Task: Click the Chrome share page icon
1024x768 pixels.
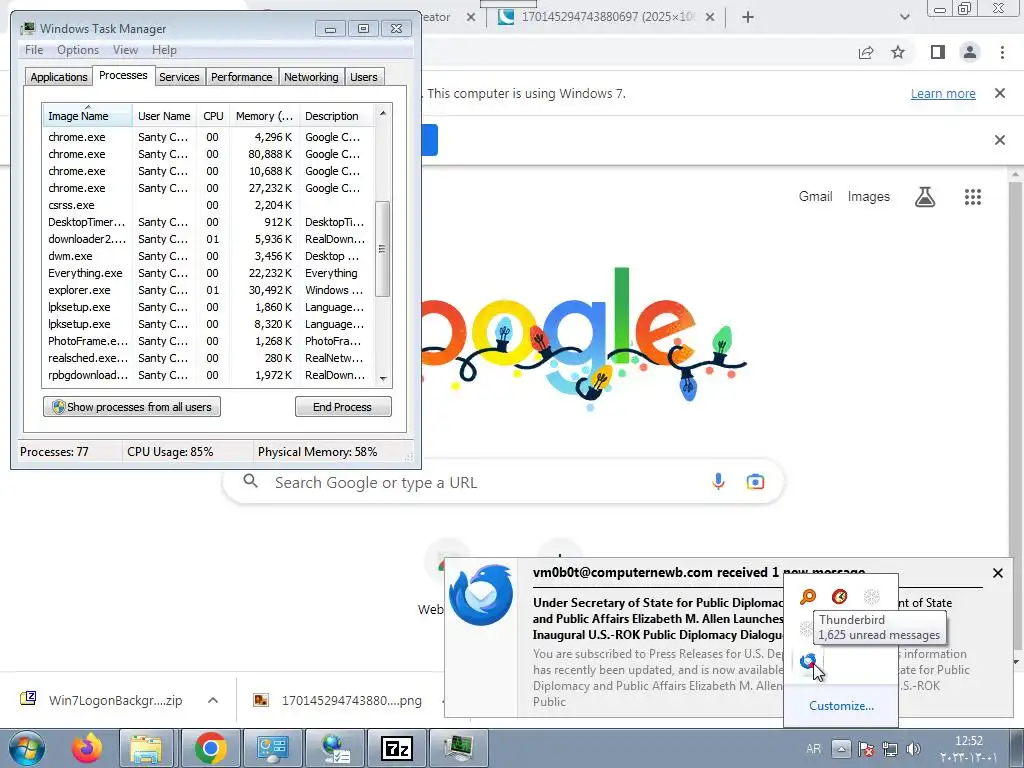Action: point(866,52)
